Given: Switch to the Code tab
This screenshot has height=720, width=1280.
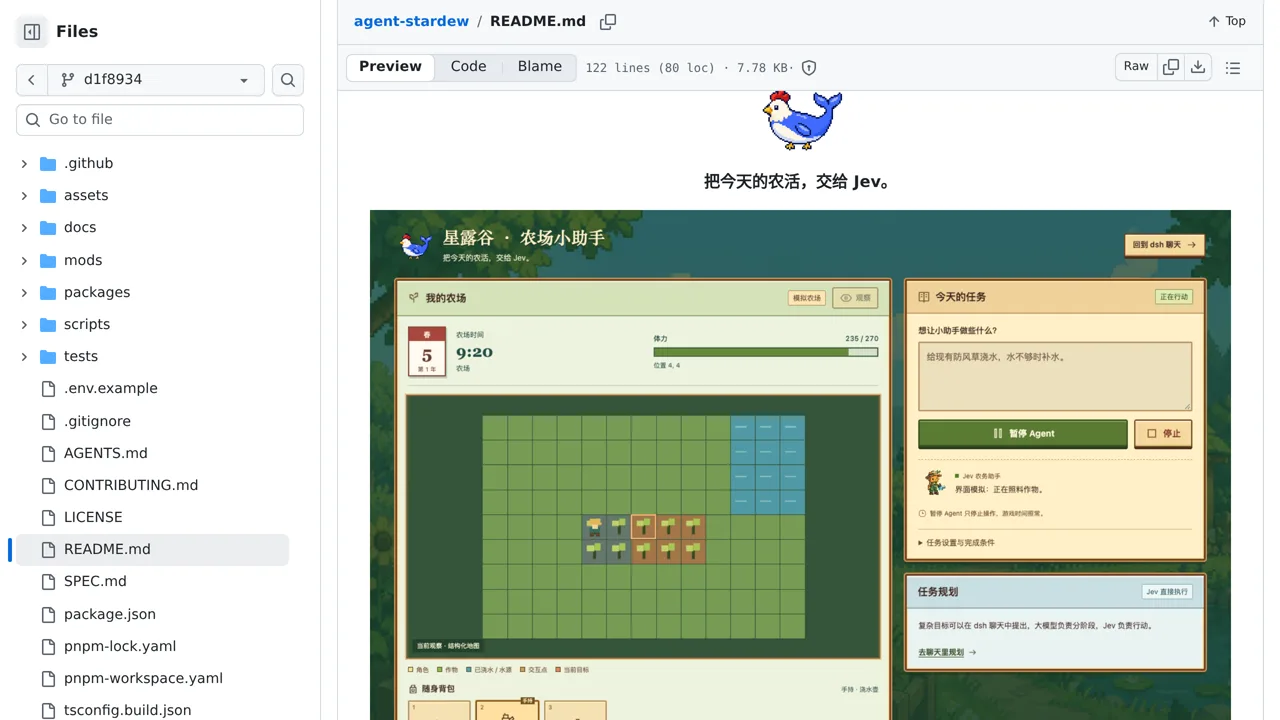Looking at the screenshot, I should click(468, 67).
